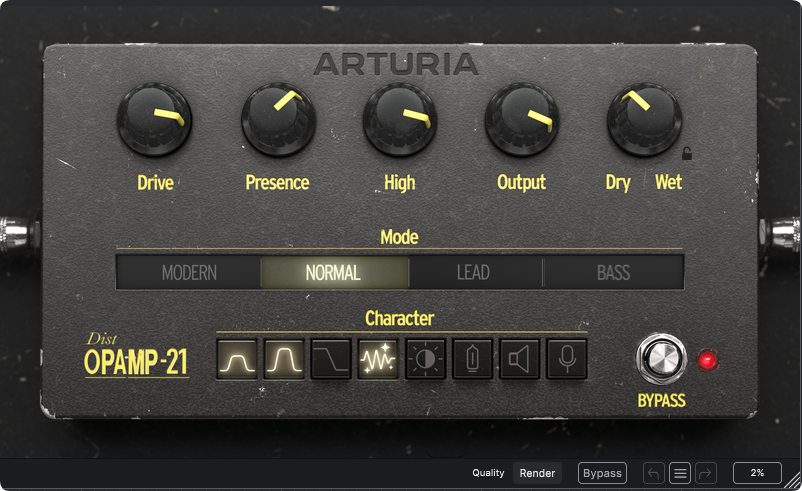This screenshot has width=802, height=491.
Task: Select LEAD mode
Action: pyautogui.click(x=475, y=273)
